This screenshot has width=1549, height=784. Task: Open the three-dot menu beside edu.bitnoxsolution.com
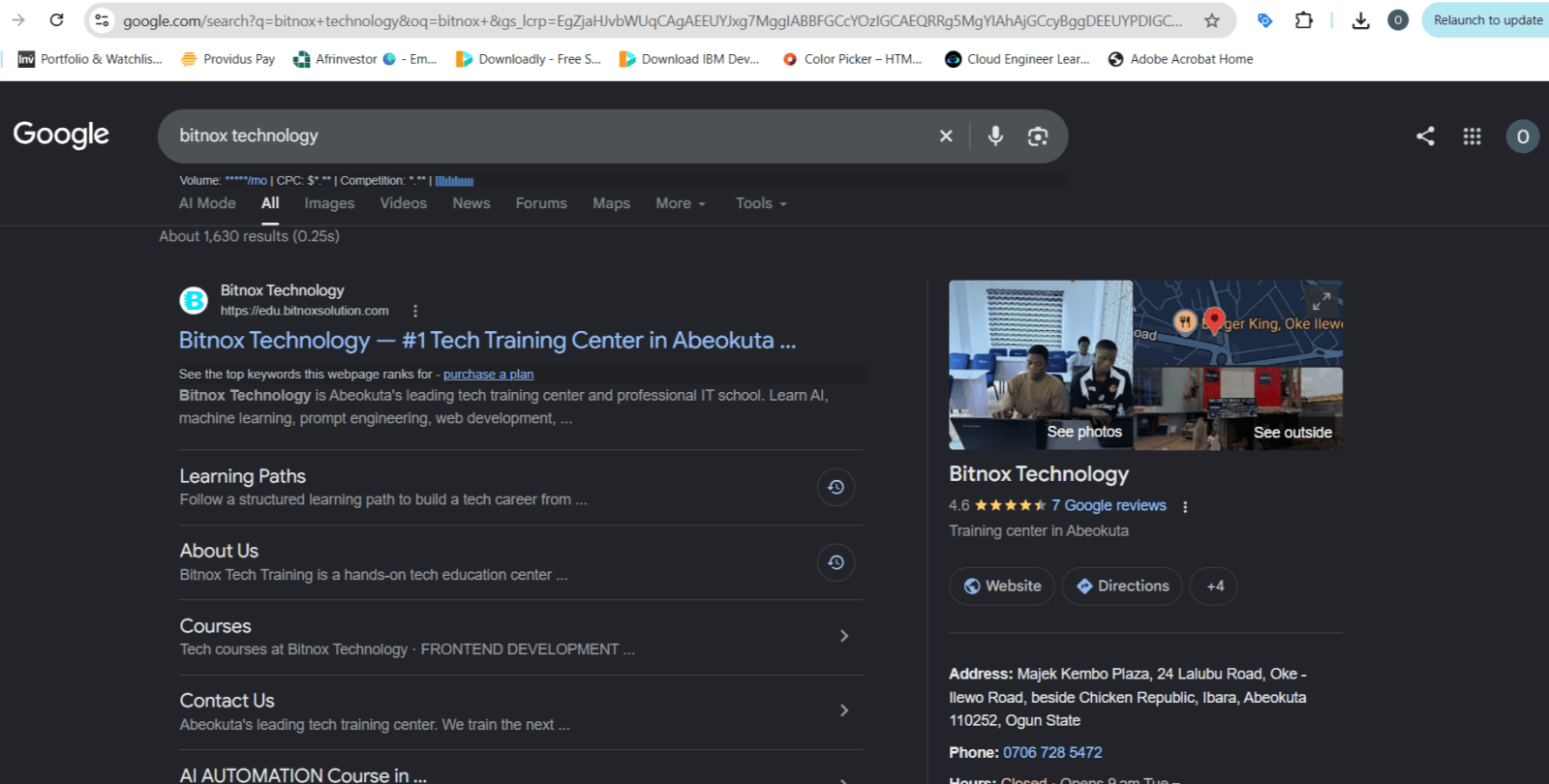(x=415, y=311)
